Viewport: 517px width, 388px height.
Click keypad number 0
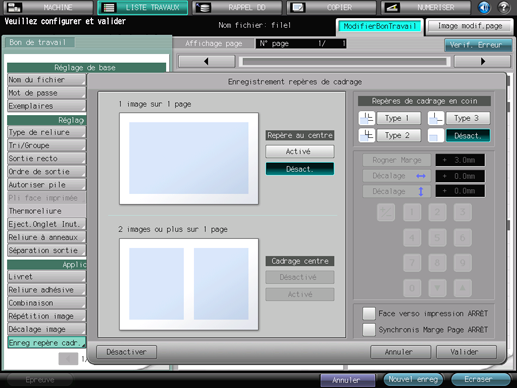[412, 288]
